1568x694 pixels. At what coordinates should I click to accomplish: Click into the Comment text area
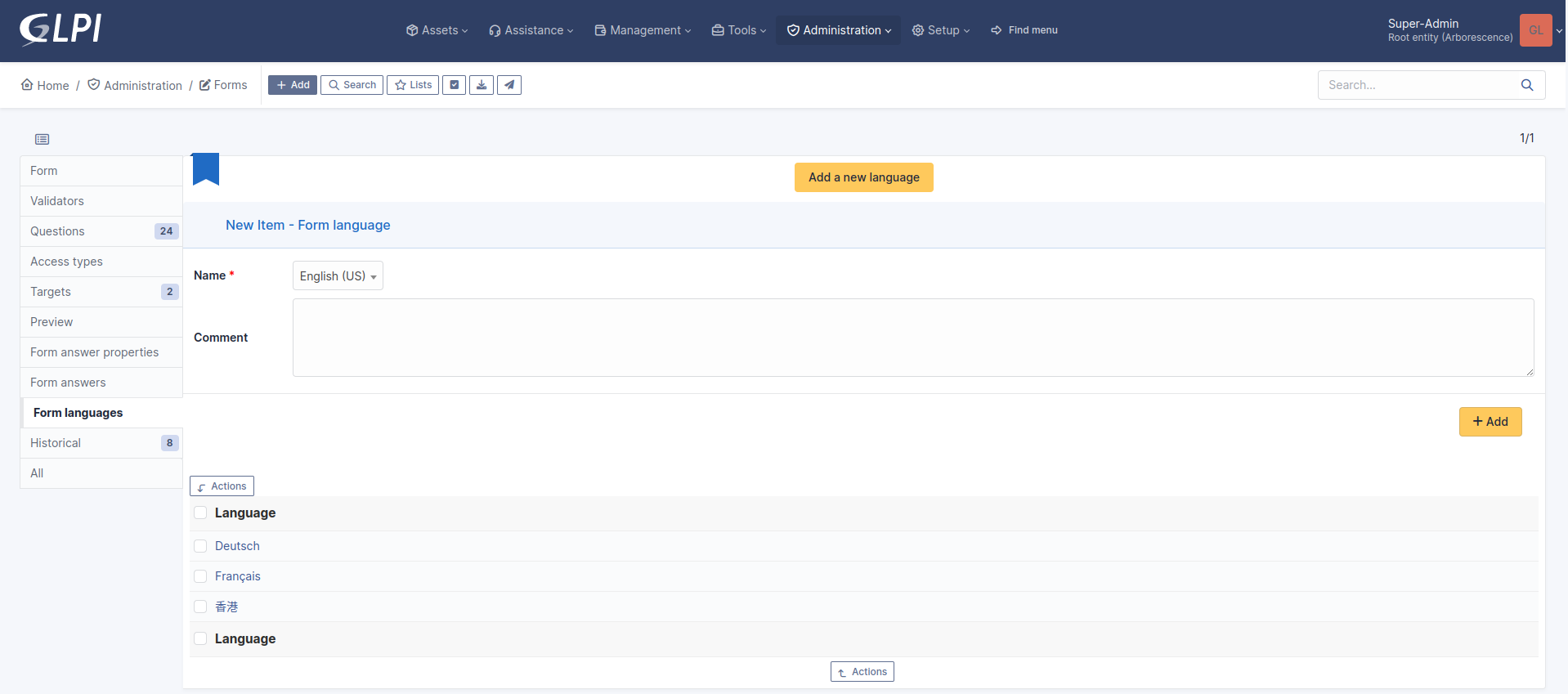[x=912, y=338]
